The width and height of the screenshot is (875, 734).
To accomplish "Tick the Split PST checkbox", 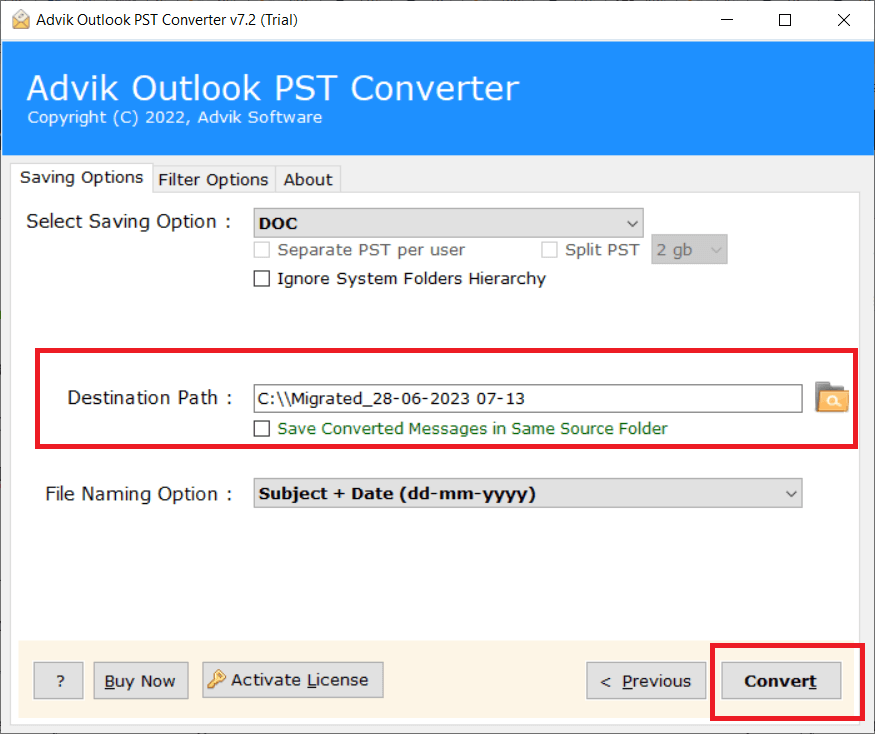I will click(x=549, y=250).
